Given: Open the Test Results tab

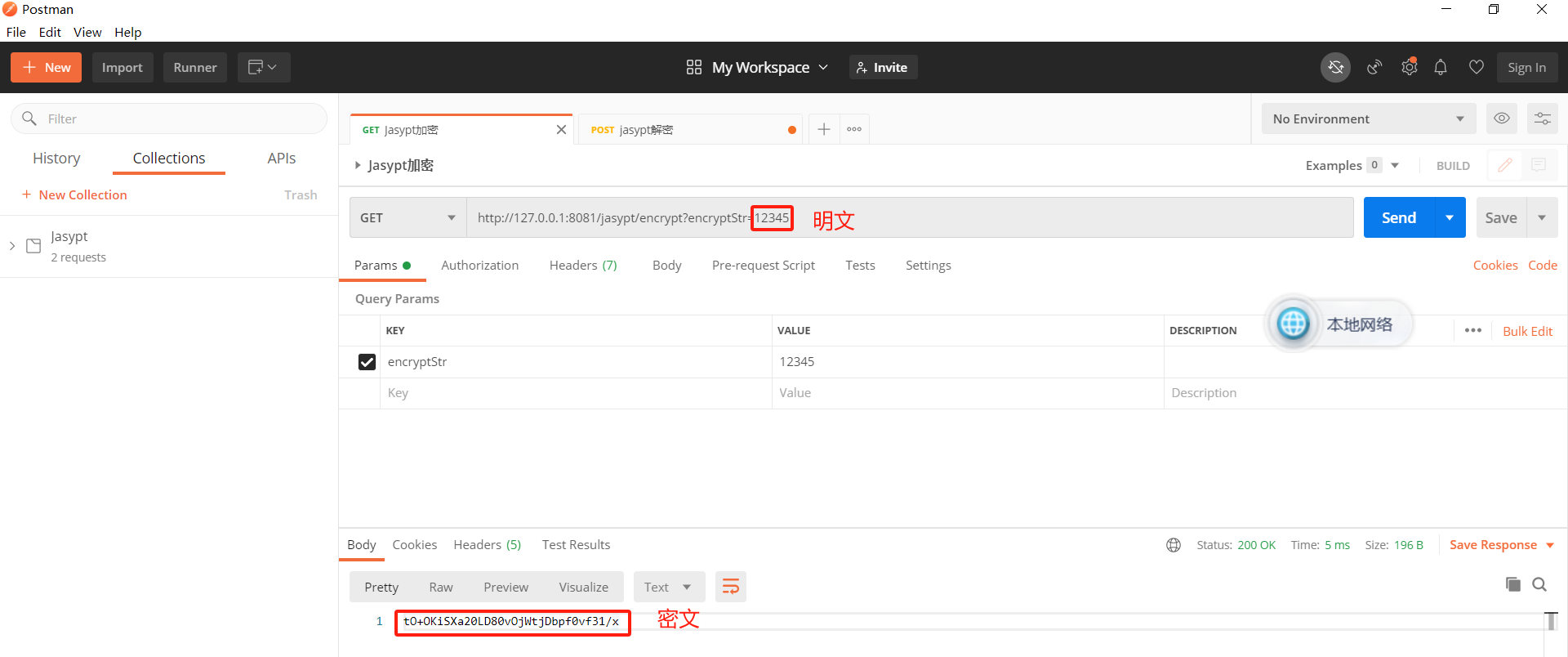Looking at the screenshot, I should click(x=576, y=545).
